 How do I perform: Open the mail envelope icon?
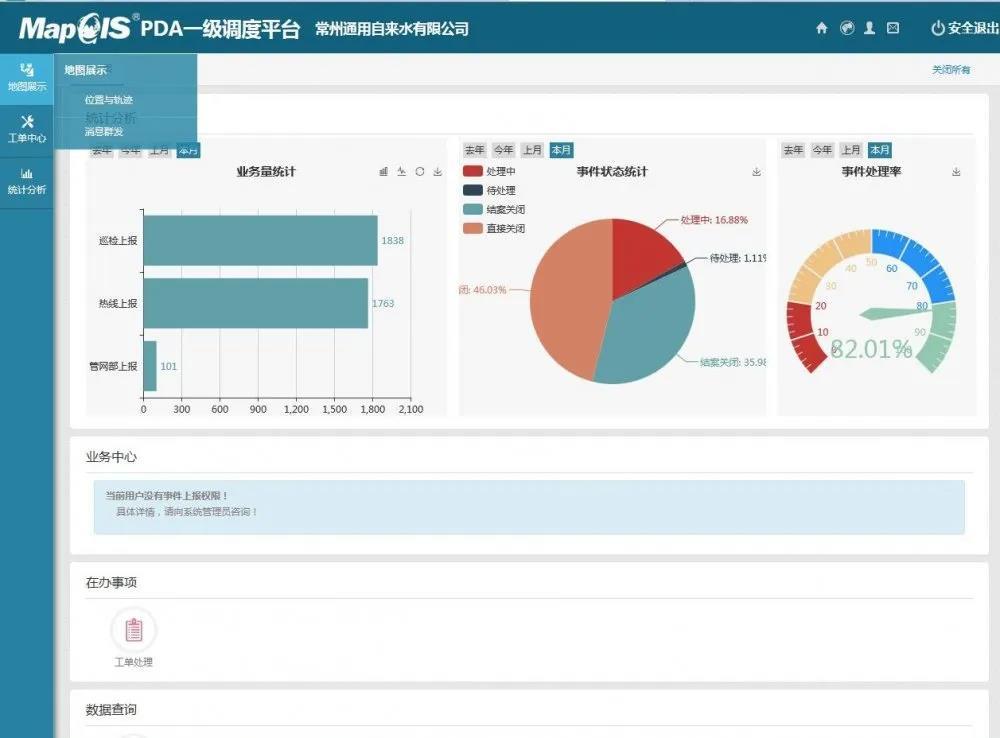pos(893,29)
